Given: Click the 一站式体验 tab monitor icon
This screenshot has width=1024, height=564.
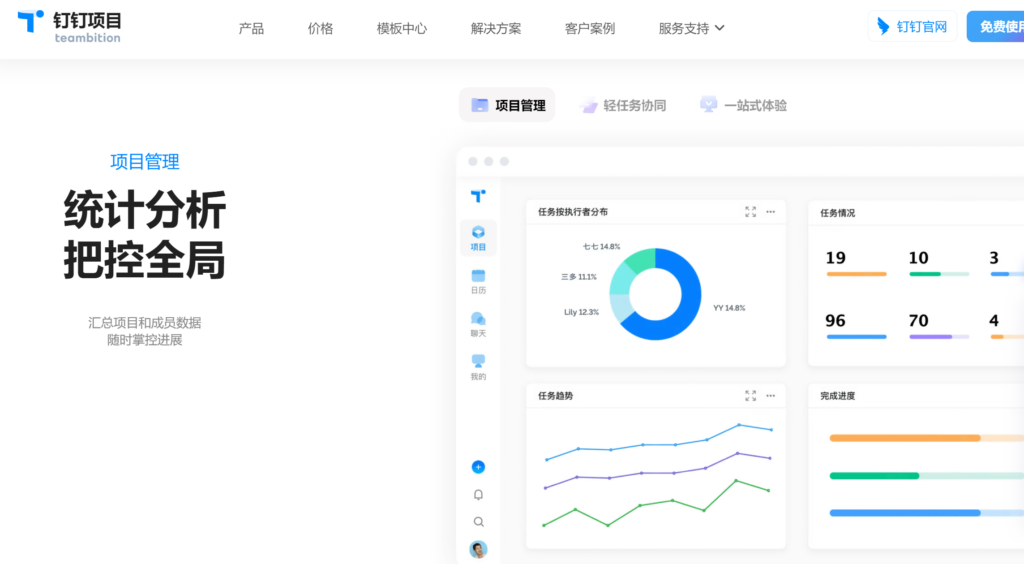Looking at the screenshot, I should pos(709,104).
